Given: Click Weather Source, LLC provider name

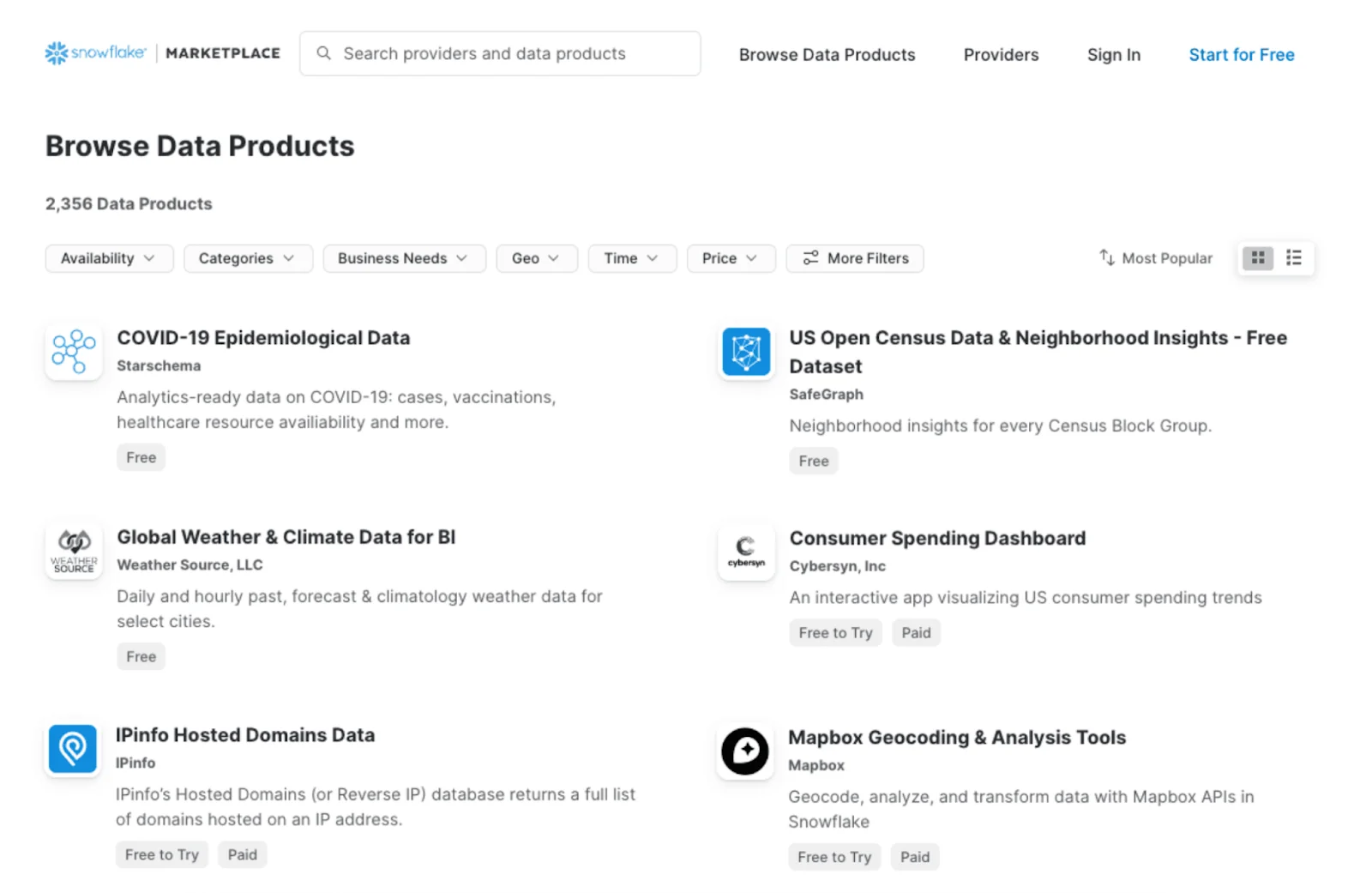Looking at the screenshot, I should point(190,564).
